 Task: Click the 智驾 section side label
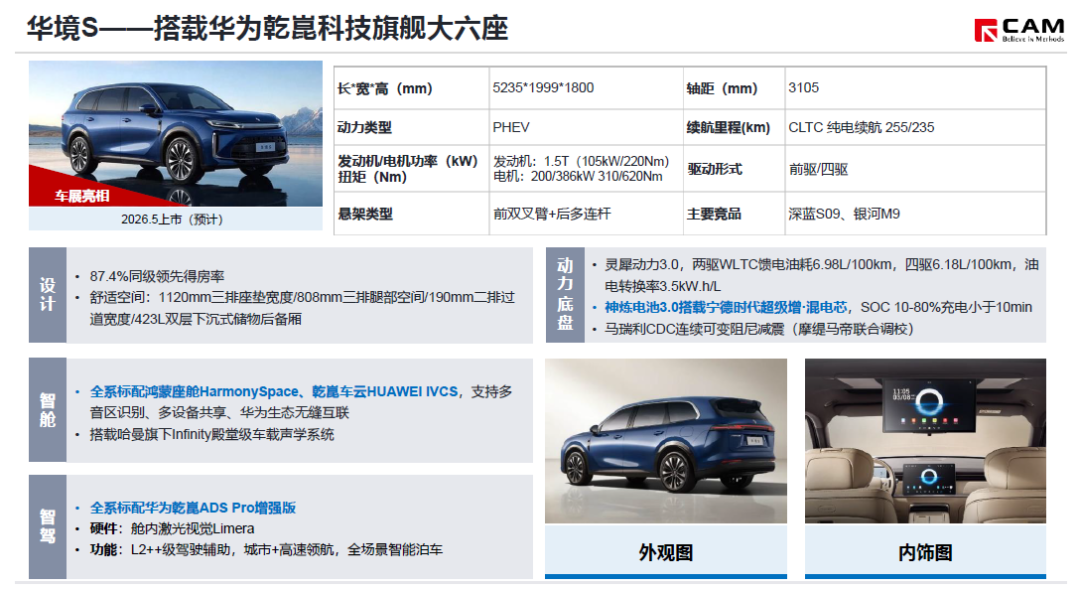coord(48,527)
